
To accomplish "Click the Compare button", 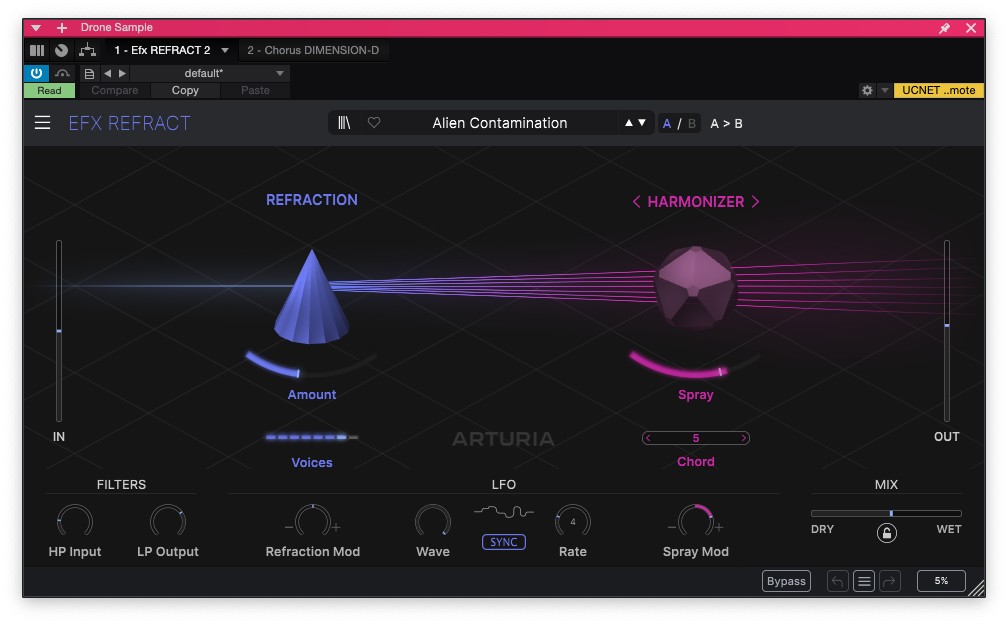I will (x=114, y=91).
